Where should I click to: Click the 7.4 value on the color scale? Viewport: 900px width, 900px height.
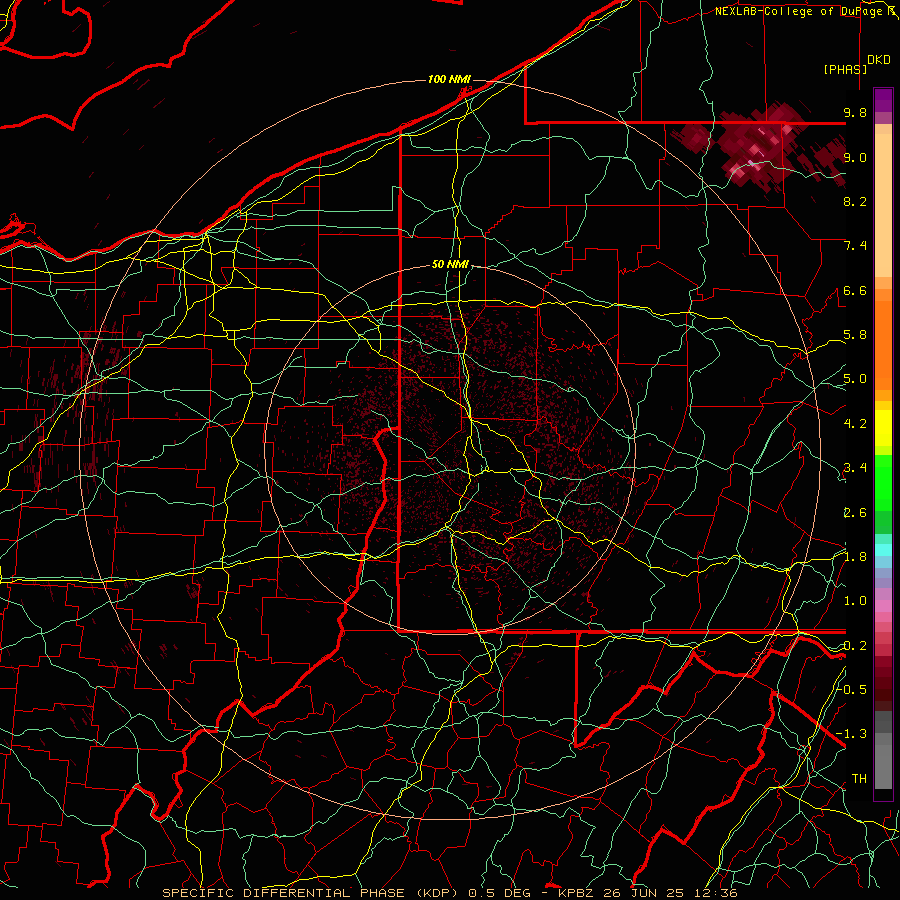click(x=855, y=246)
